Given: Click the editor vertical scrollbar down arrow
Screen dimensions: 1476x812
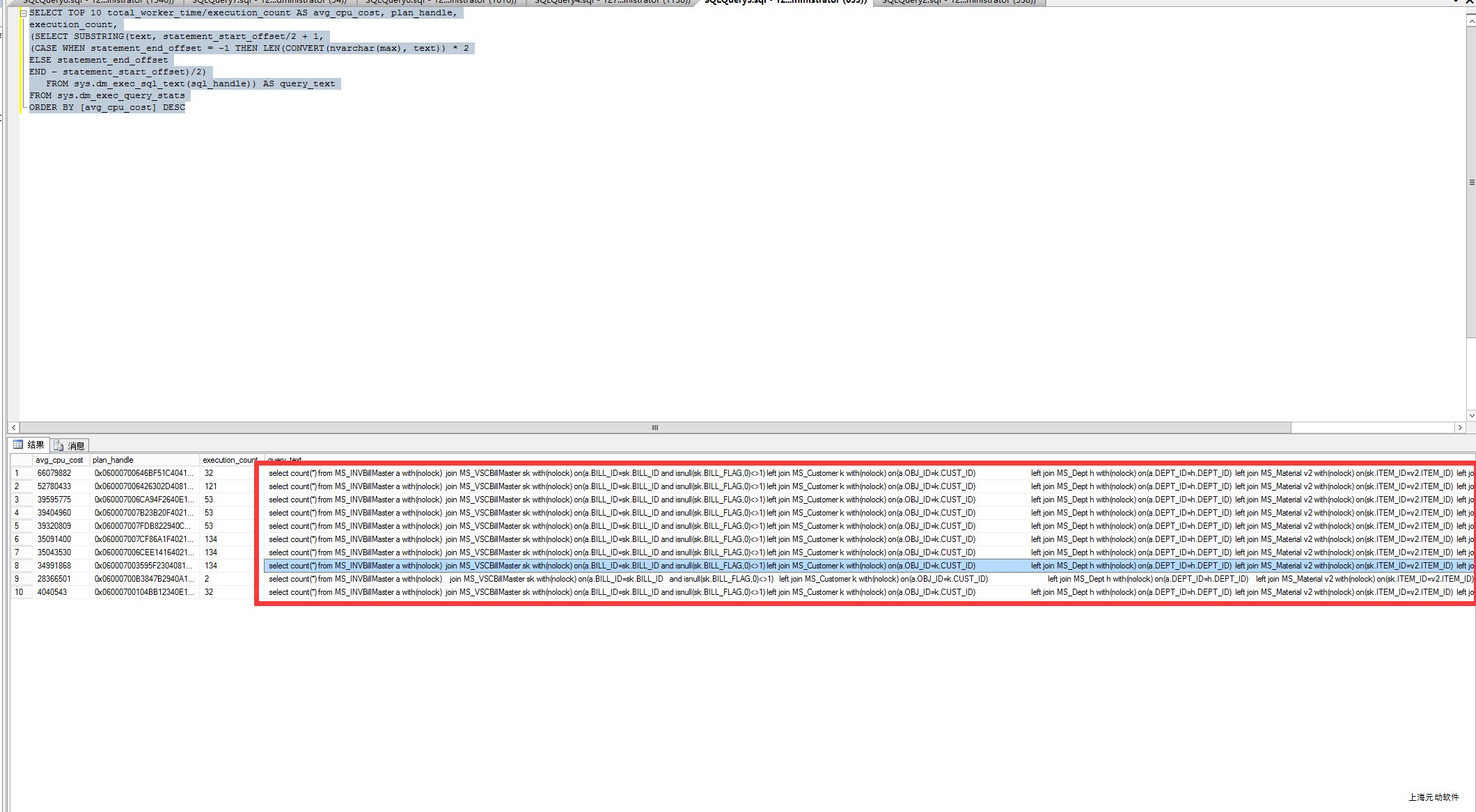Looking at the screenshot, I should [1471, 415].
